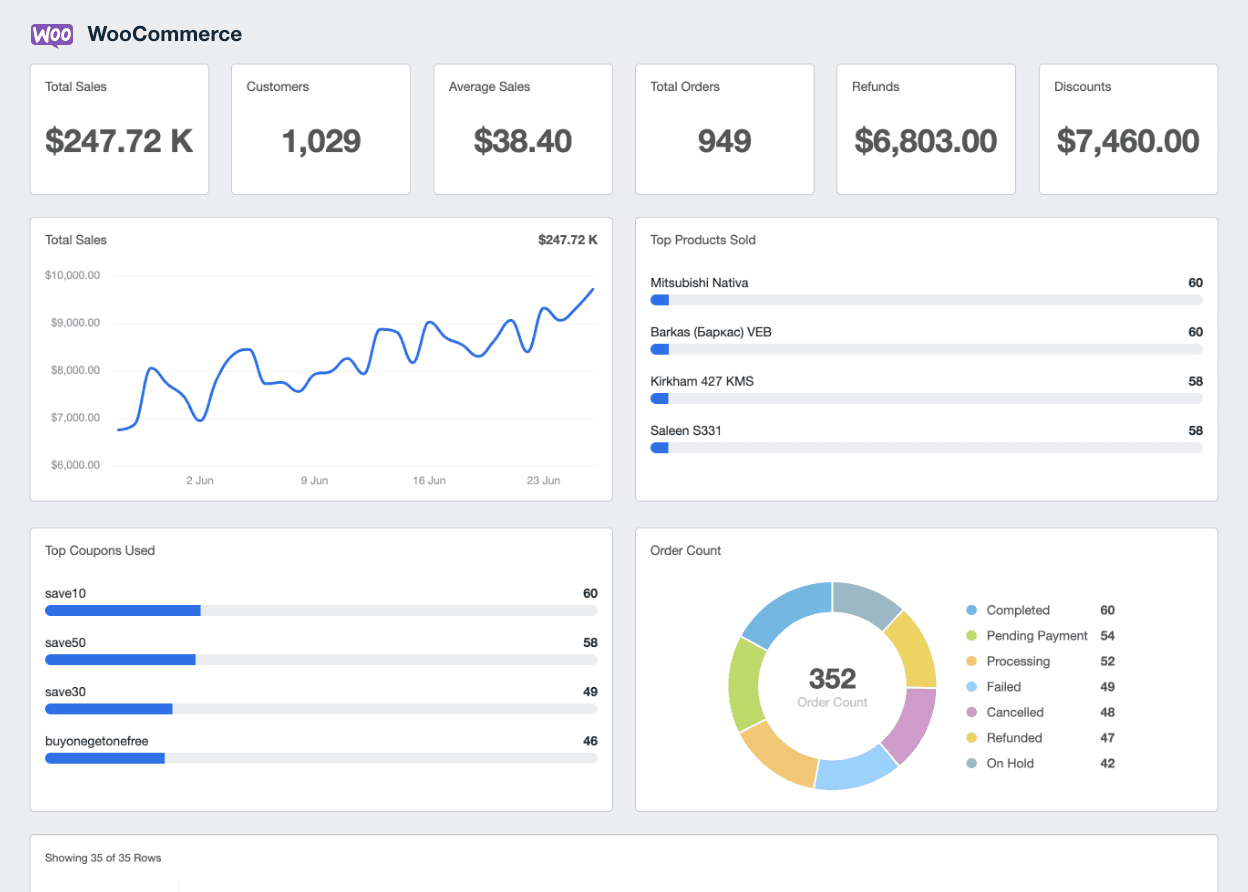
Task: Open the Total Sales summary card
Action: pos(119,128)
